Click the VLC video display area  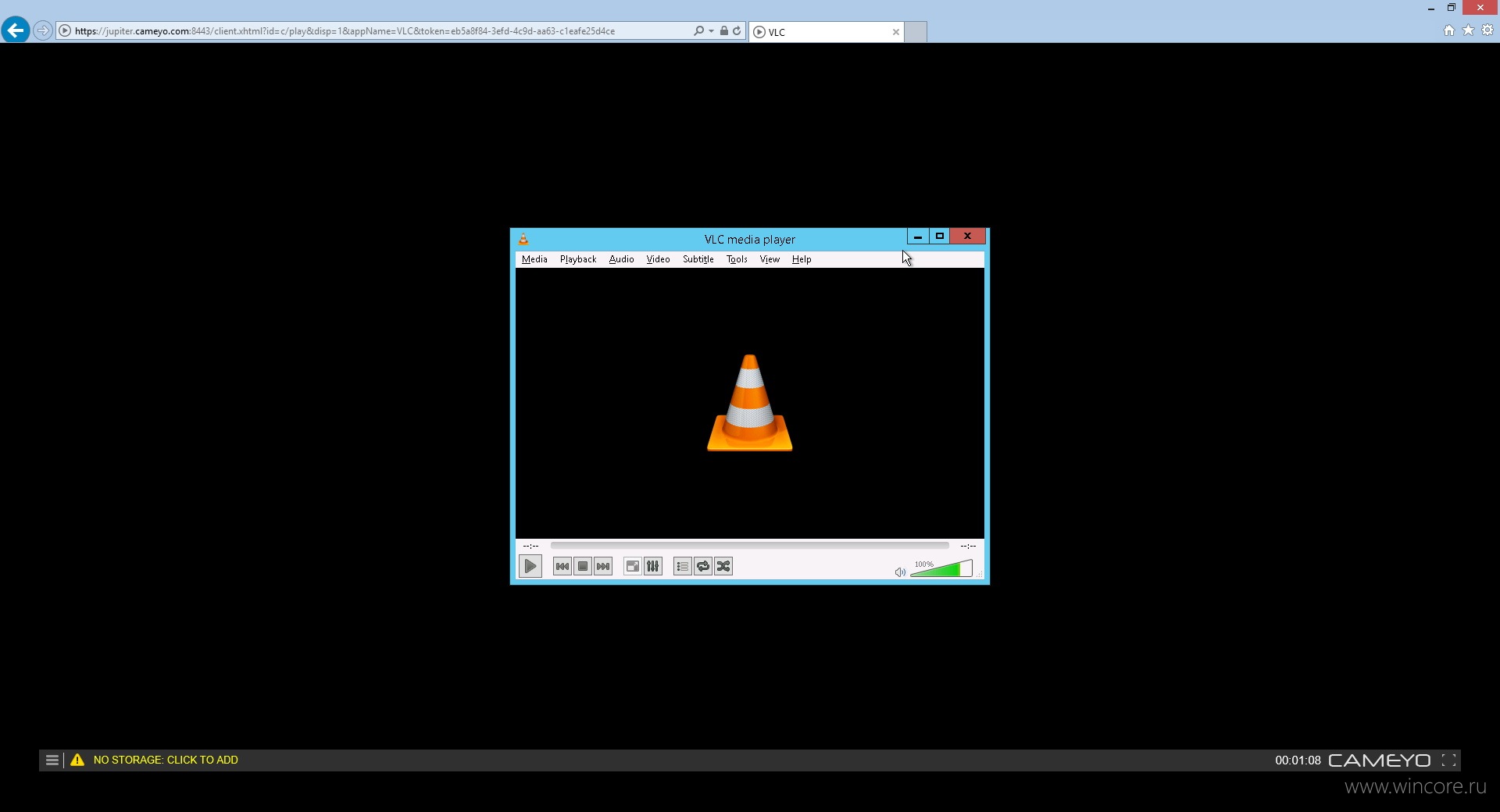click(x=750, y=403)
